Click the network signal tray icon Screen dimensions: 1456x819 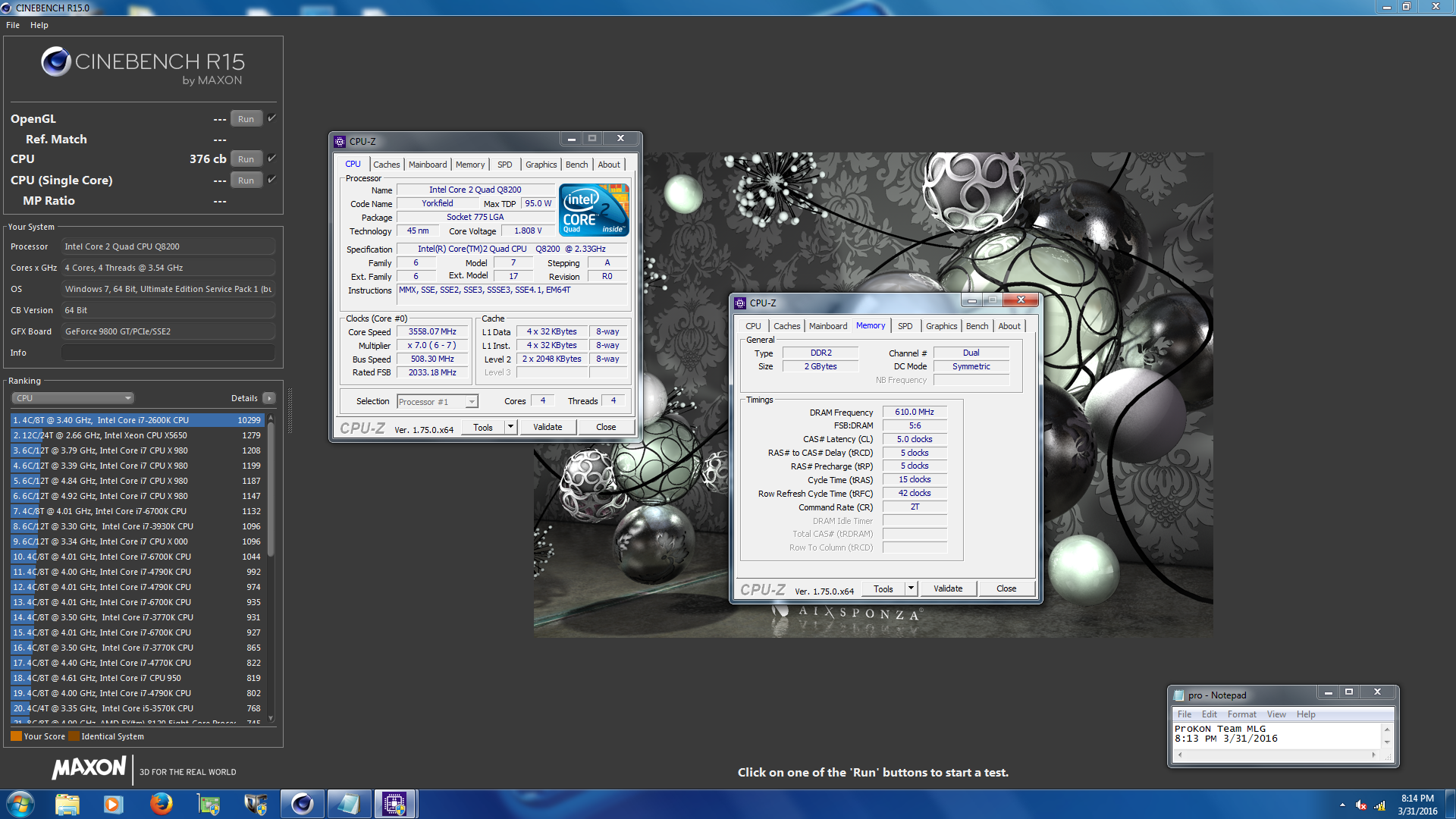pos(1379,805)
